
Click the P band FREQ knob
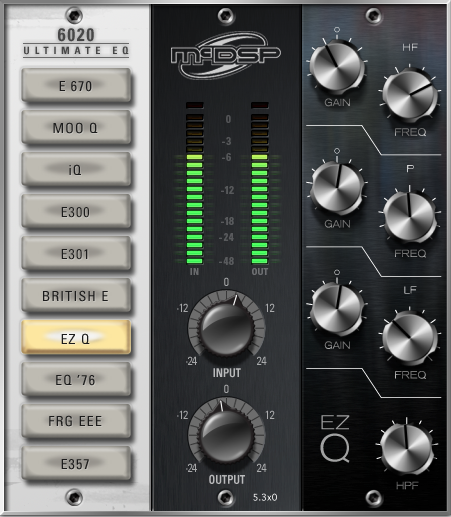(410, 217)
